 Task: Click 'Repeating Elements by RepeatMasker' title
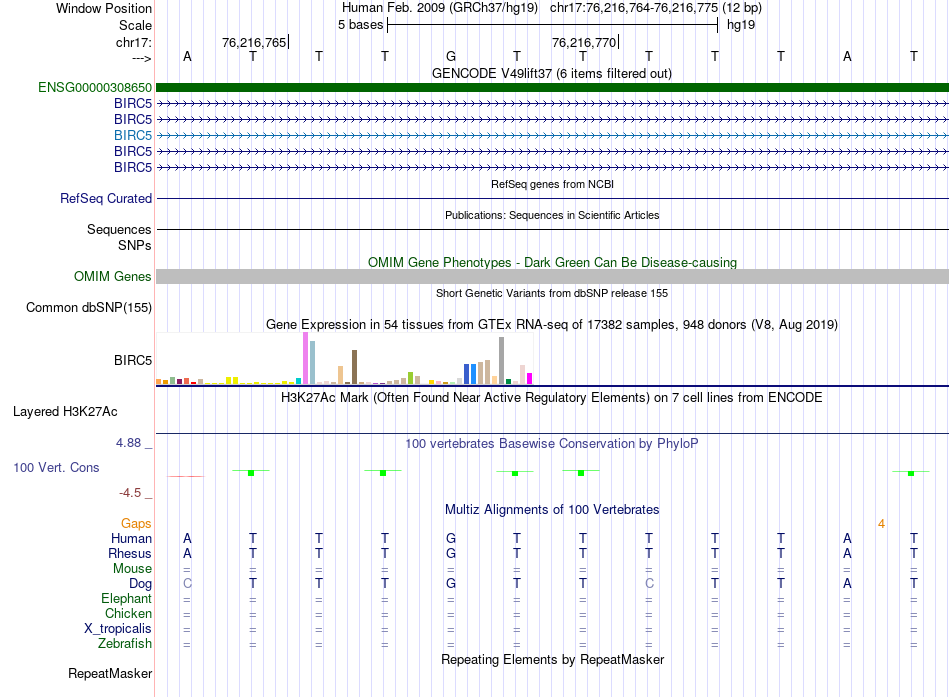[x=553, y=659]
